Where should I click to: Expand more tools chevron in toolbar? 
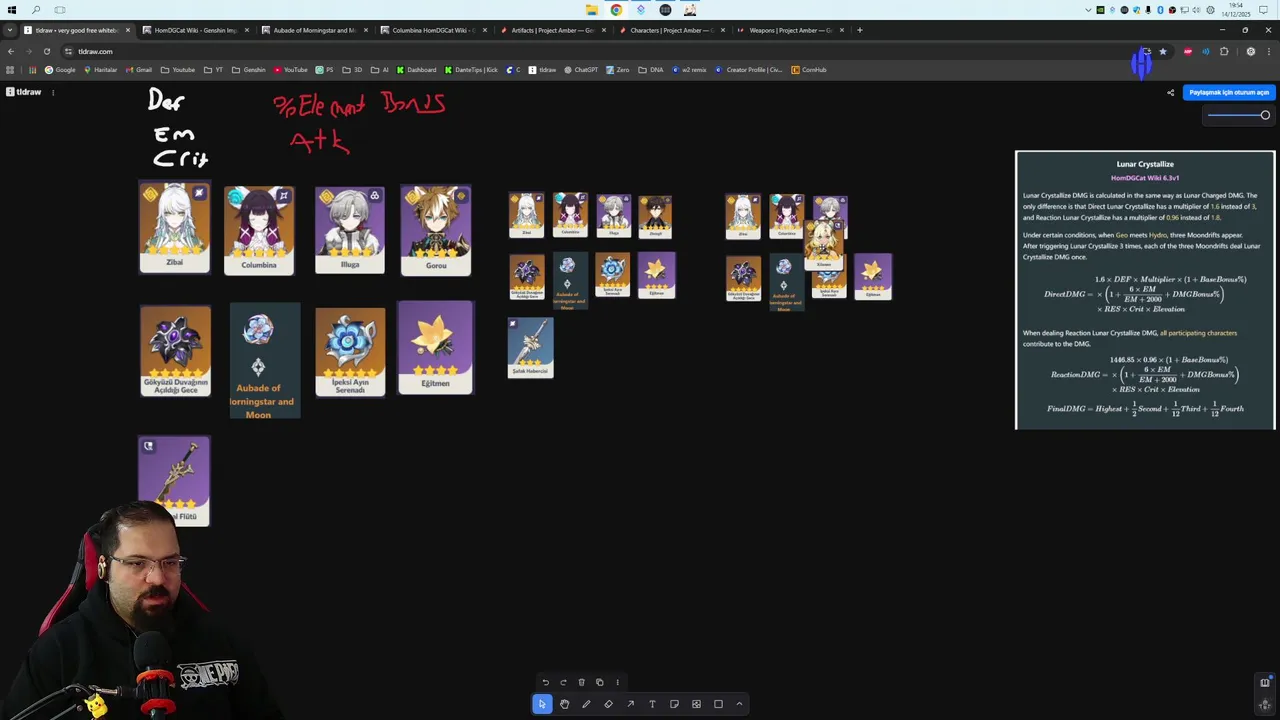click(x=739, y=704)
